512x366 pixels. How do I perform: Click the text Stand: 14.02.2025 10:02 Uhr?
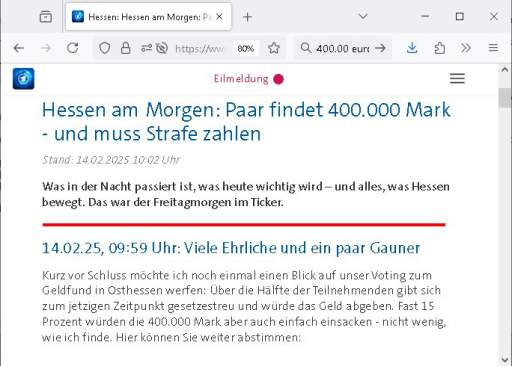[111, 160]
